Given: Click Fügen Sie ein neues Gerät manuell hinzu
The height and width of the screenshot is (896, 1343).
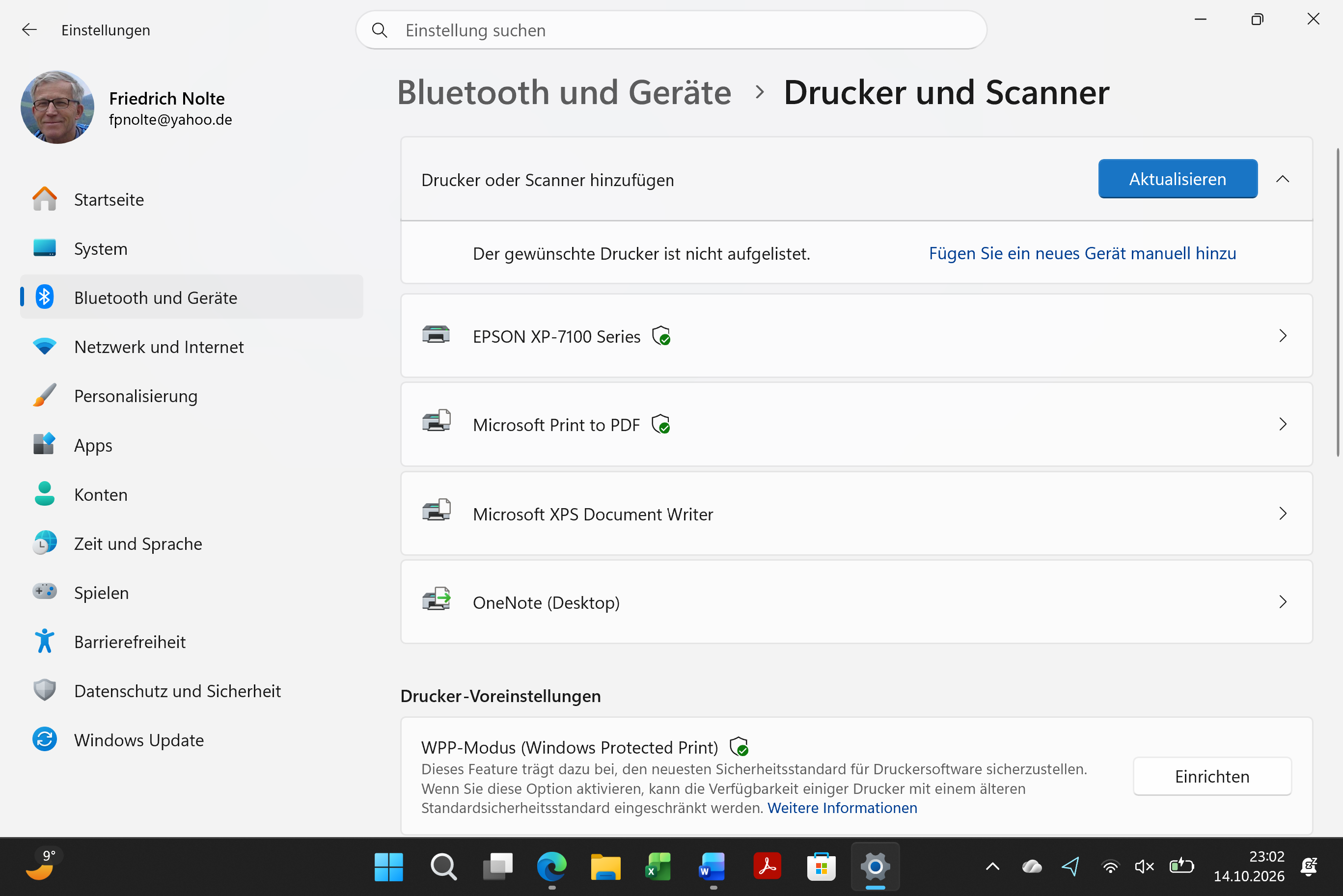Looking at the screenshot, I should 1082,253.
